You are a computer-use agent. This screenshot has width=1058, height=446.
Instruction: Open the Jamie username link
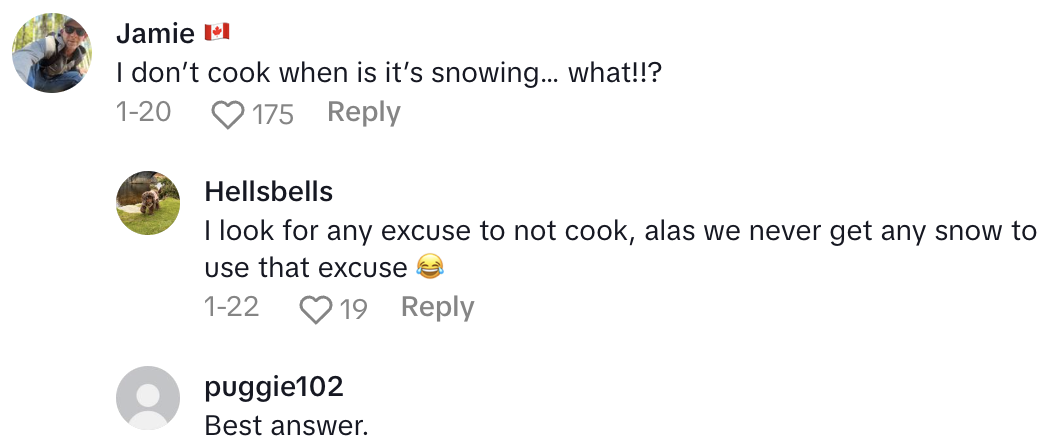click(155, 33)
